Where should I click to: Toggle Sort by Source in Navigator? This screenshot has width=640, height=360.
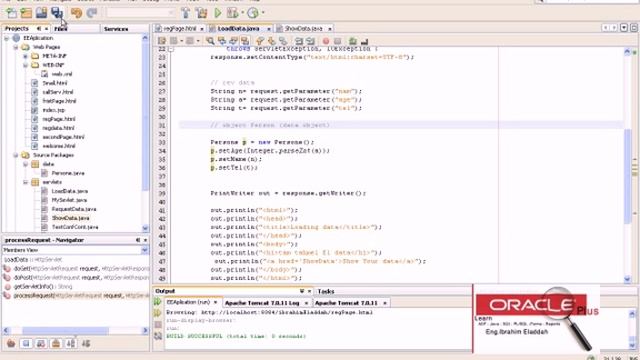click(x=86, y=344)
